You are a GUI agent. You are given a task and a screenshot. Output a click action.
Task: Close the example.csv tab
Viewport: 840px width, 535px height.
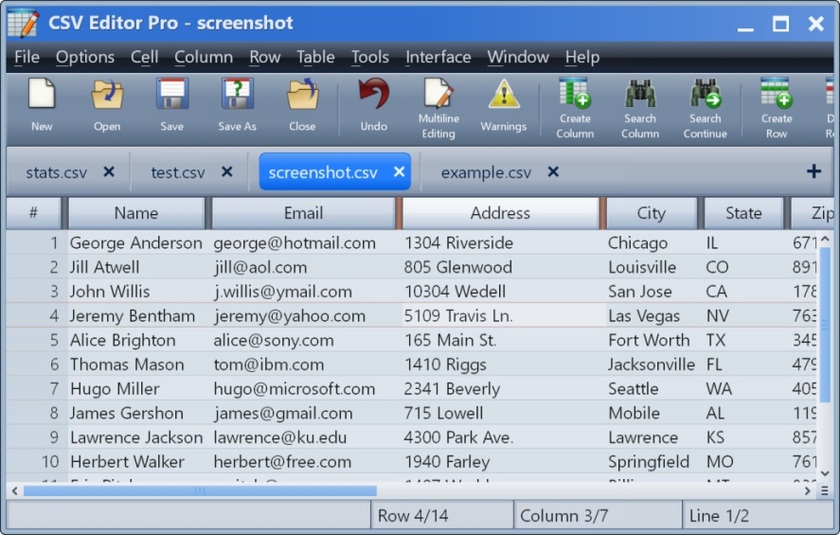[553, 172]
